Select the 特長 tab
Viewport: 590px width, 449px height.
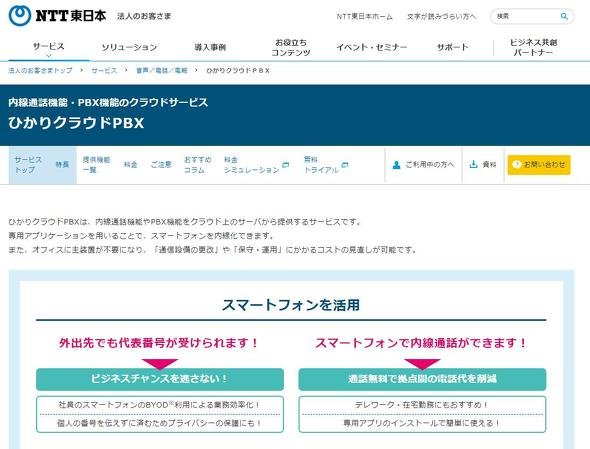(62, 164)
